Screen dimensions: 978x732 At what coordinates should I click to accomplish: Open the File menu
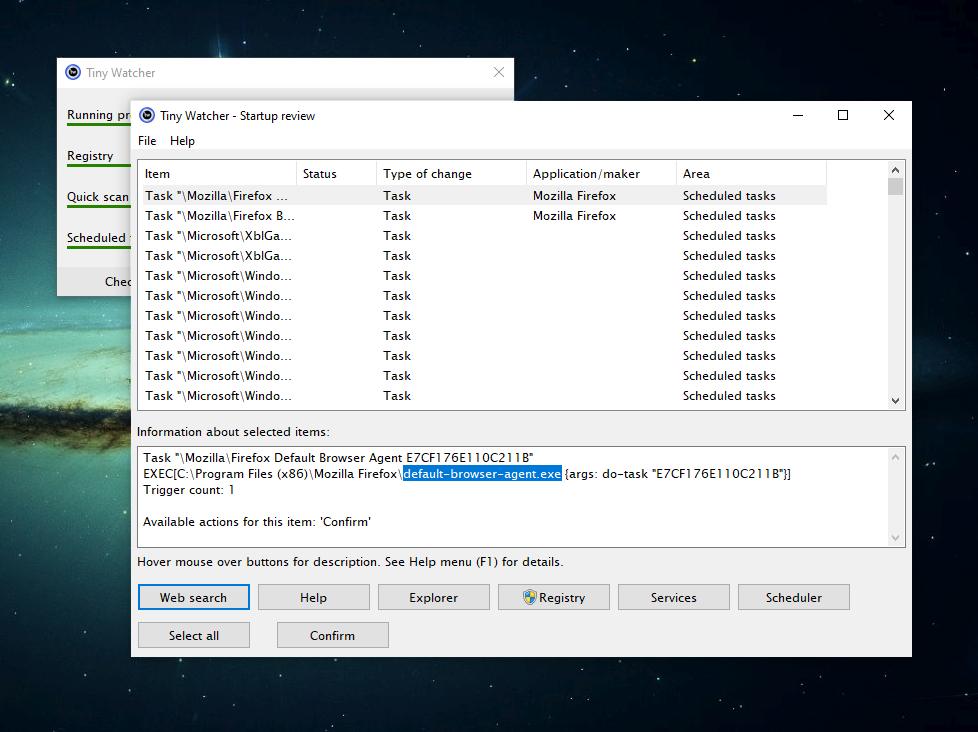147,141
